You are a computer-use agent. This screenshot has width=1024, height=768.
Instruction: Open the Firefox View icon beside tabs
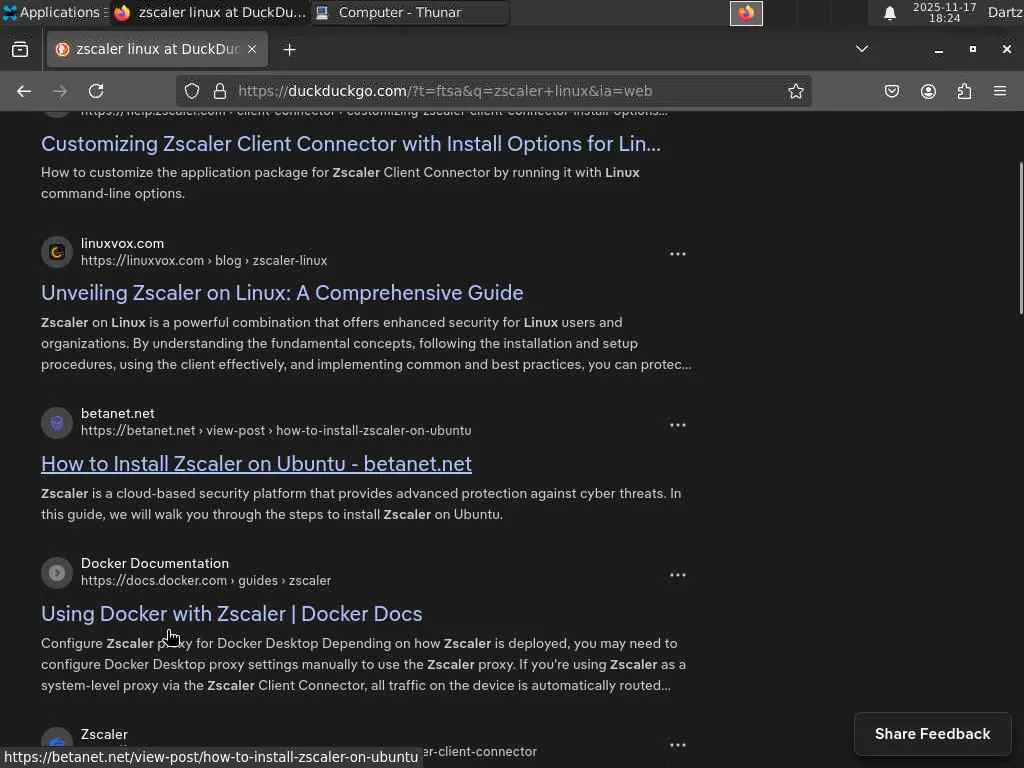[20, 50]
